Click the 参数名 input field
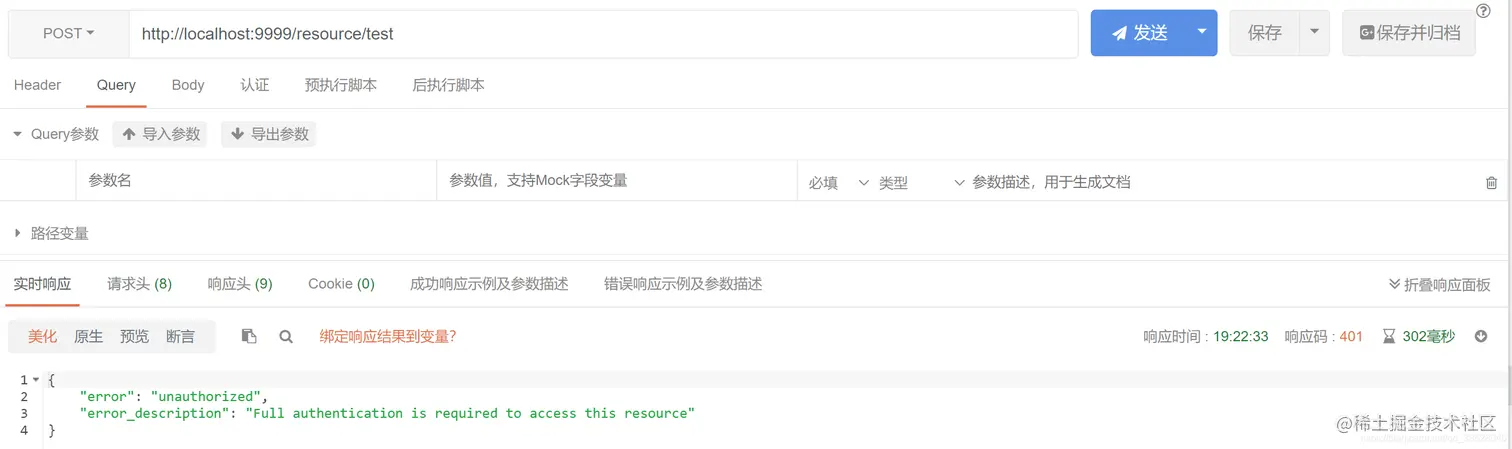Viewport: 1512px width, 449px height. [256, 181]
